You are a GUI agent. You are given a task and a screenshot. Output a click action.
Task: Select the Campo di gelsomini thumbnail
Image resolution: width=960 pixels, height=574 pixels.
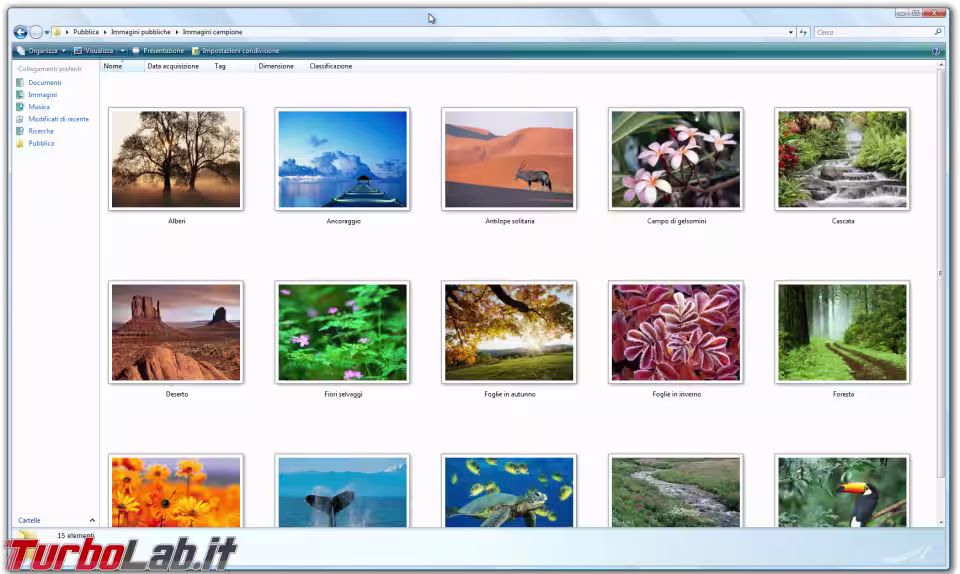[x=676, y=159]
